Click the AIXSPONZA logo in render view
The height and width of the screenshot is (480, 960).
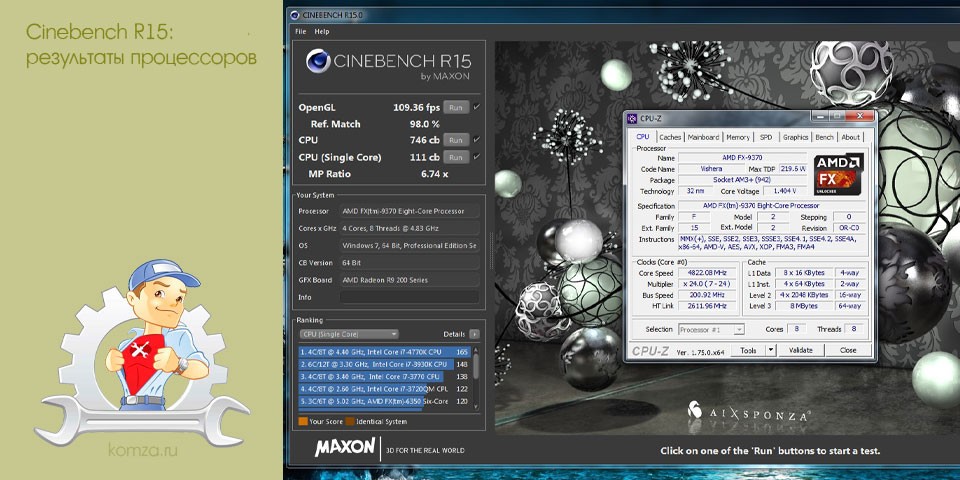750,414
